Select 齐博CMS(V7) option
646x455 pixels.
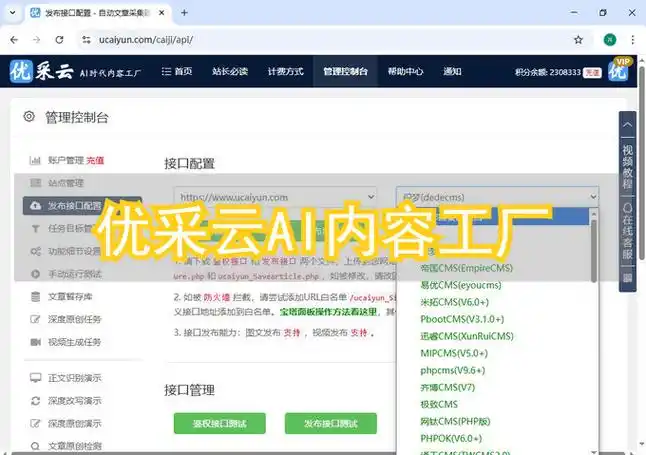pos(447,387)
